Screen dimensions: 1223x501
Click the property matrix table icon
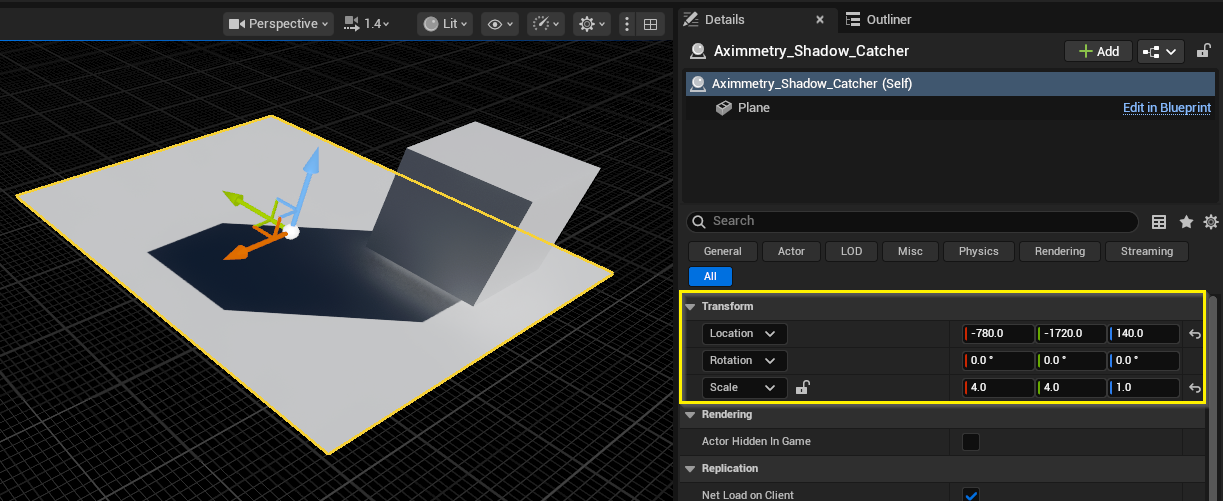[1160, 222]
